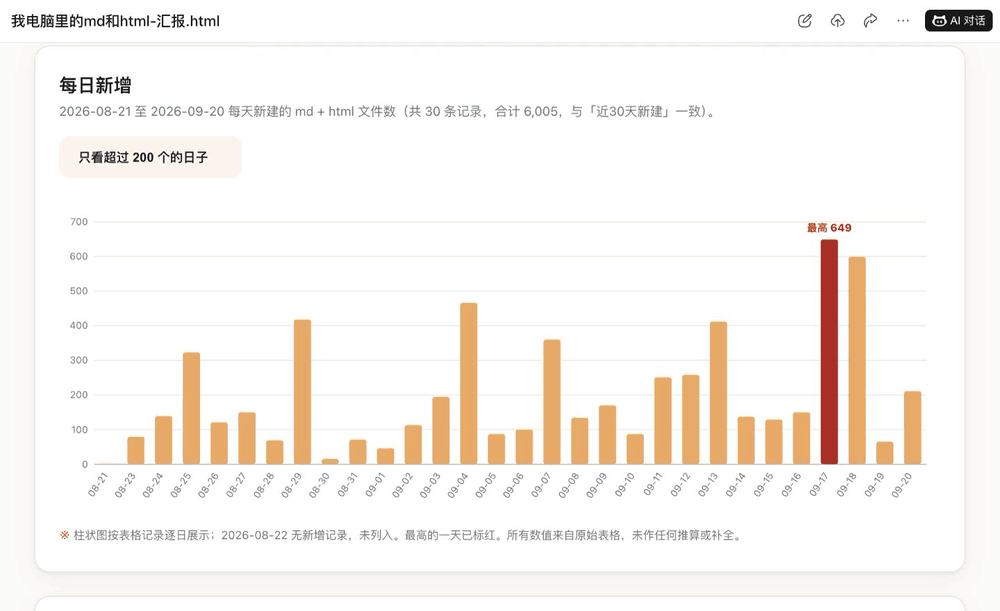Click the 09-16 x-axis date label

click(791, 485)
